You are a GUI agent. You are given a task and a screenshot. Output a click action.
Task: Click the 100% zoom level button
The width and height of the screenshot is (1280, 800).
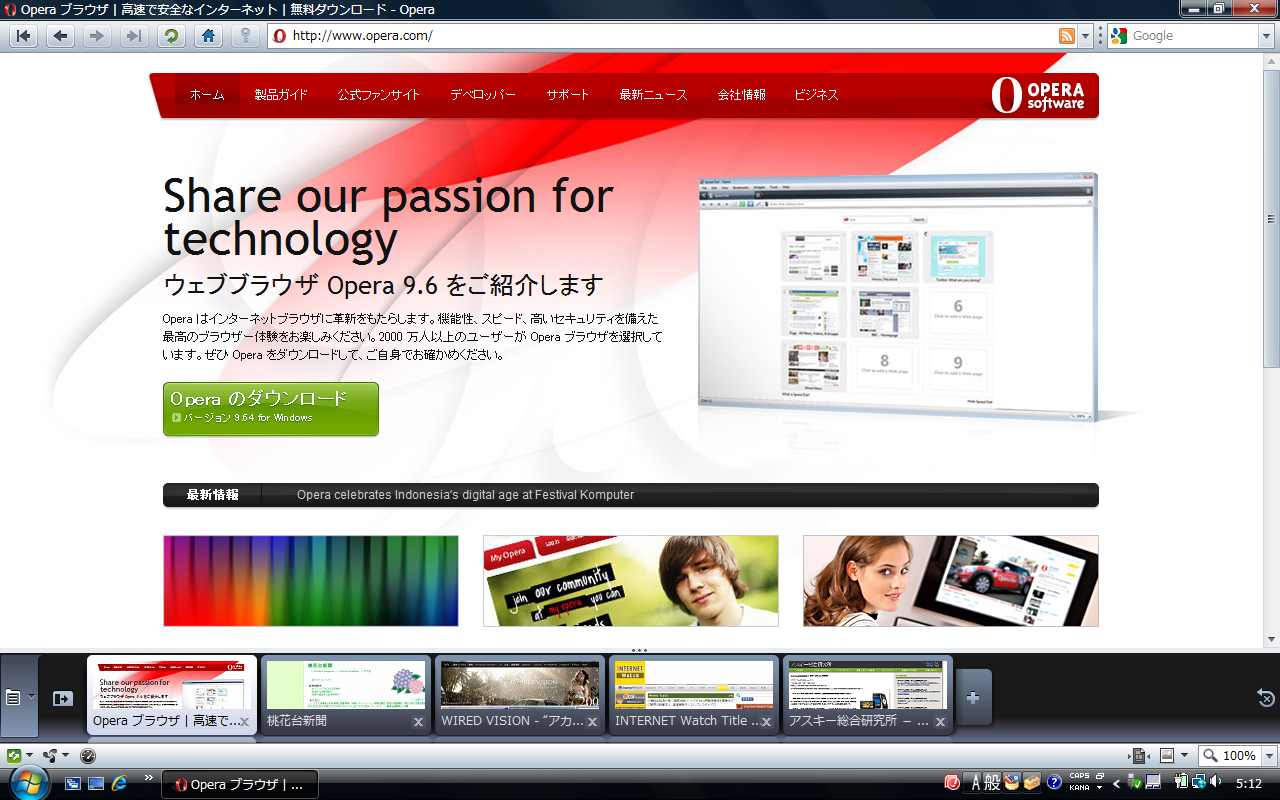point(1230,756)
